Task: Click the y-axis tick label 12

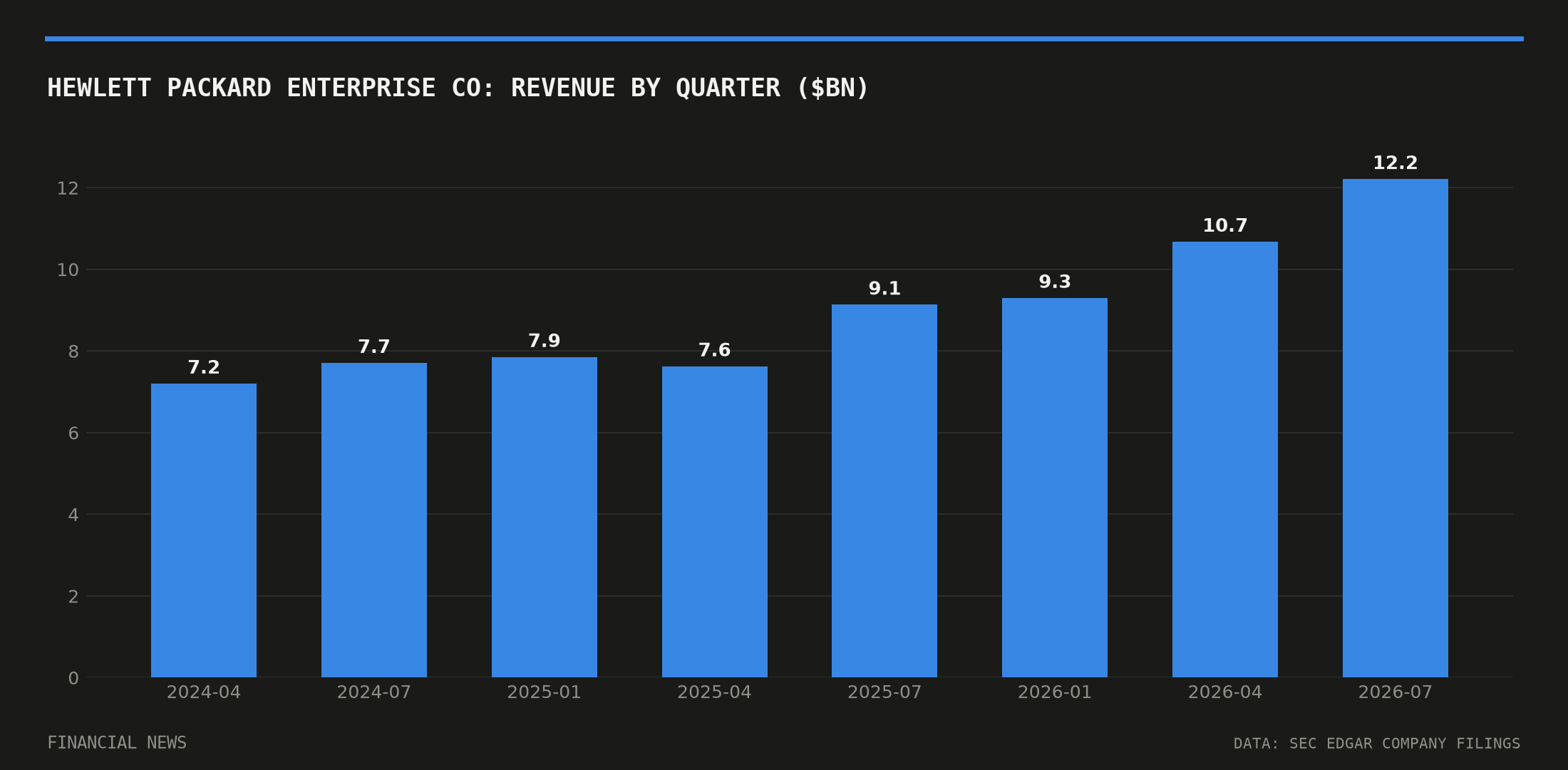Action: pyautogui.click(x=68, y=188)
